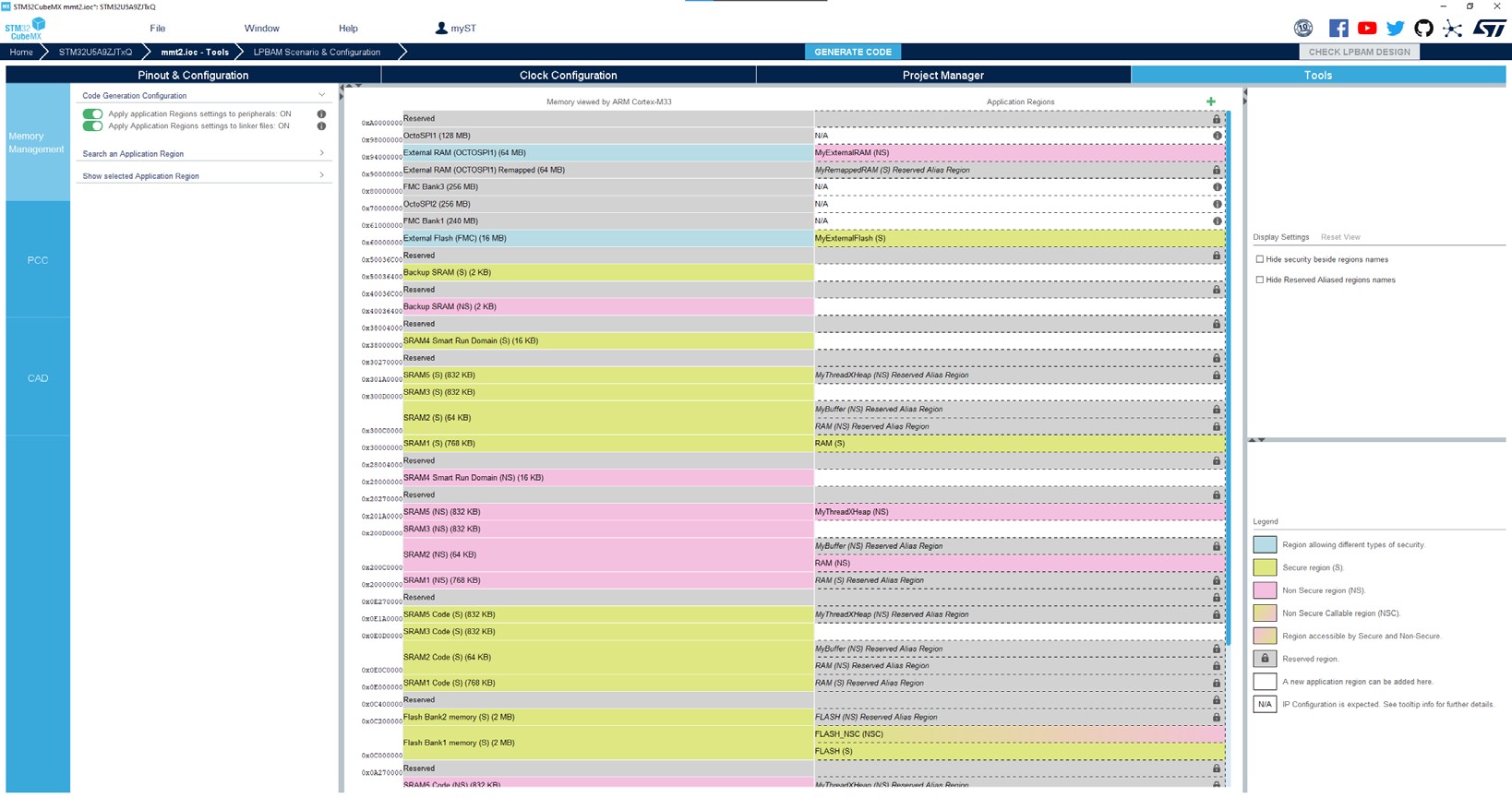Click info icon in OctoSPI1 (128 MB) row
The width and height of the screenshot is (1512, 798).
pyautogui.click(x=1217, y=136)
